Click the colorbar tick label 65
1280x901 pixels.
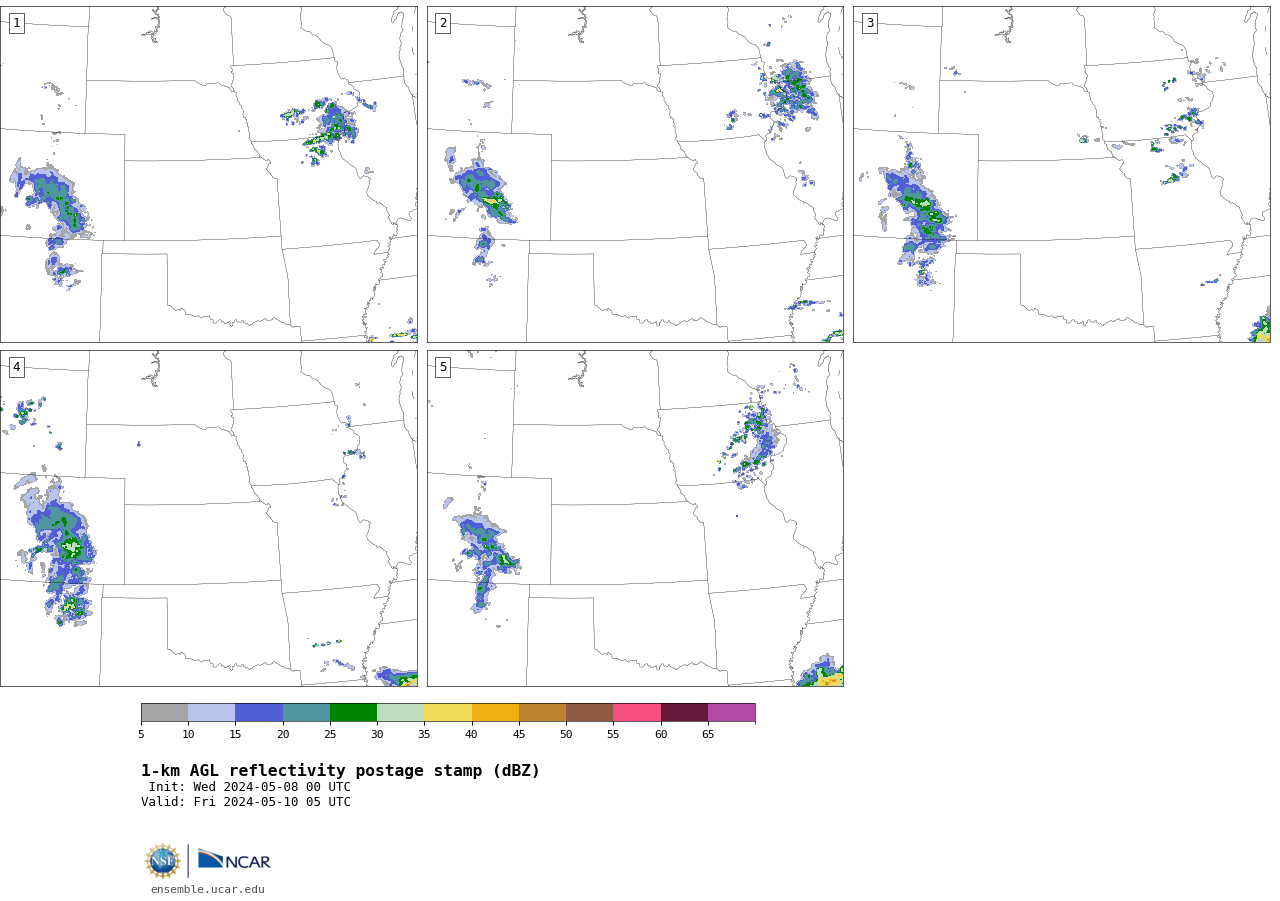tap(708, 735)
